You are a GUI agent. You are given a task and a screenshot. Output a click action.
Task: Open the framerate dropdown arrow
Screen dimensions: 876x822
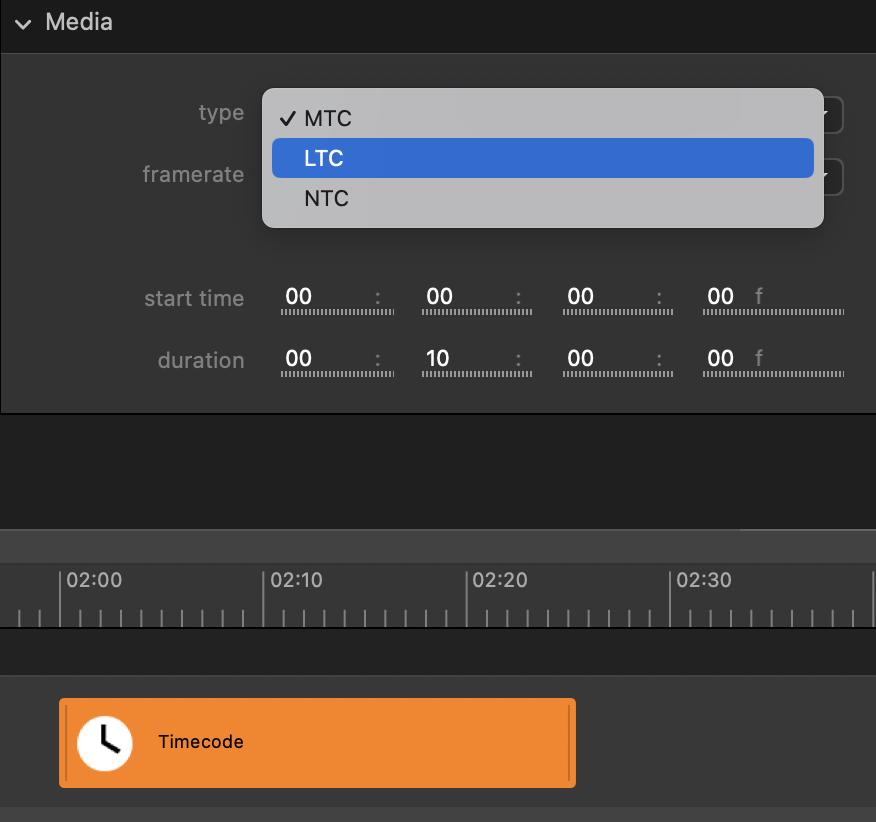[x=832, y=177]
